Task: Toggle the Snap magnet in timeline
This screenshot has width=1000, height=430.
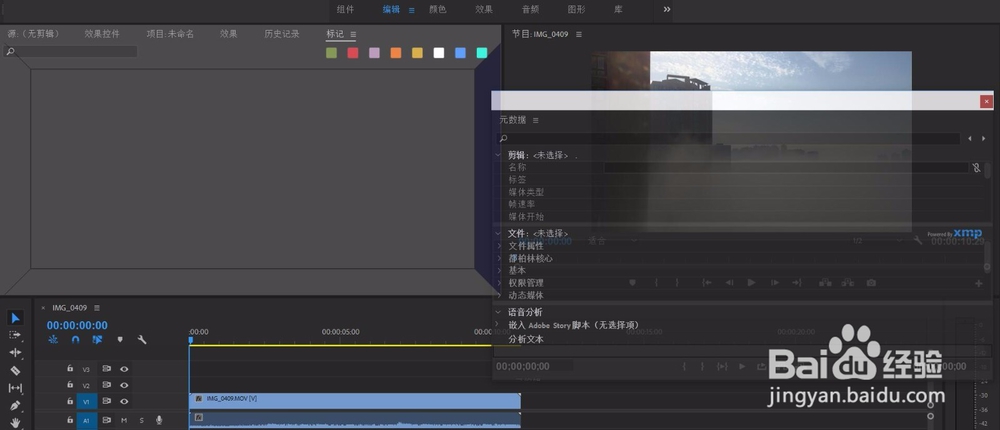Action: 75,340
